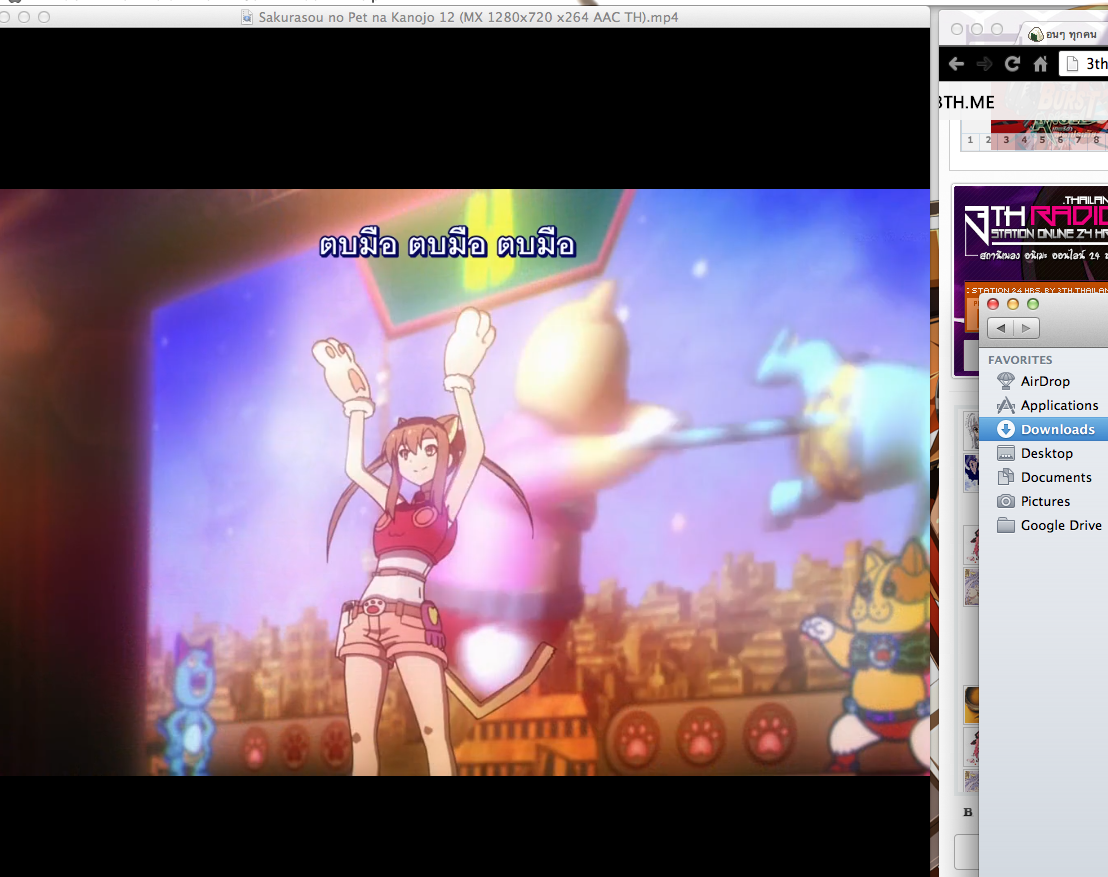Click the Pictures camera icon in Finder sidebar
This screenshot has height=877, width=1108.
(x=1006, y=502)
